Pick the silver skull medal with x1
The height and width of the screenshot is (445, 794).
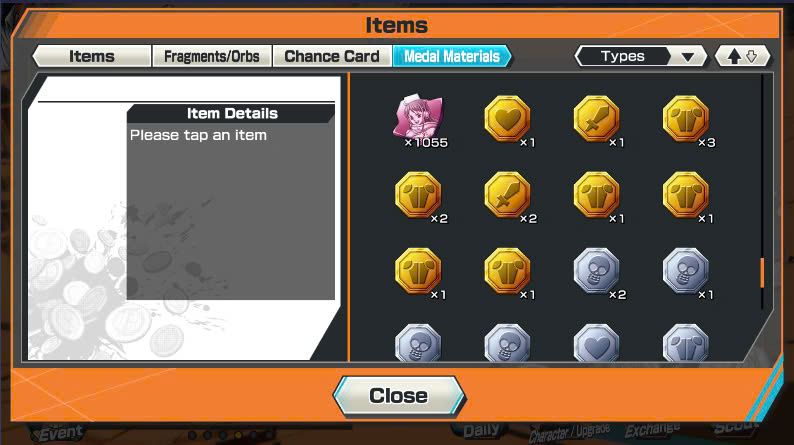tap(686, 270)
